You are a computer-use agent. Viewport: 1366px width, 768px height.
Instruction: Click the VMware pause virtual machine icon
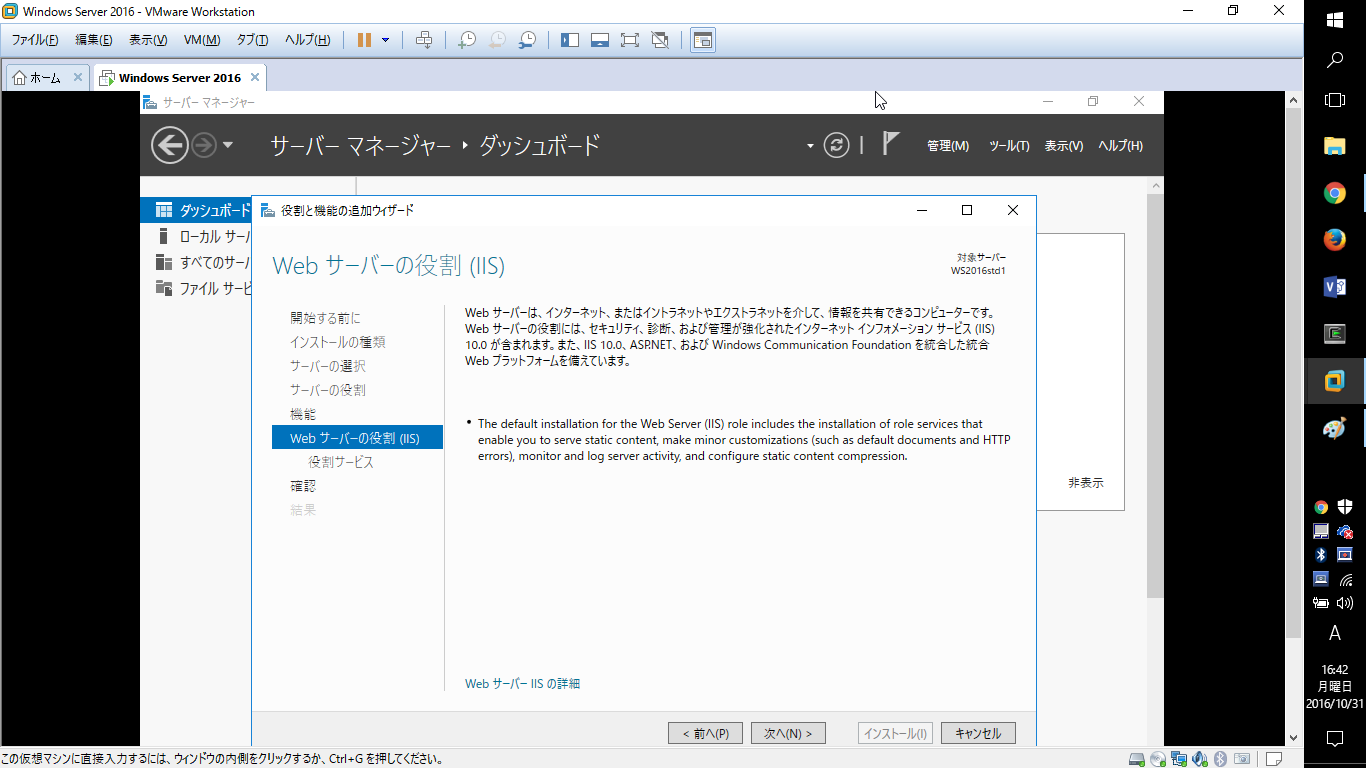pyautogui.click(x=364, y=40)
